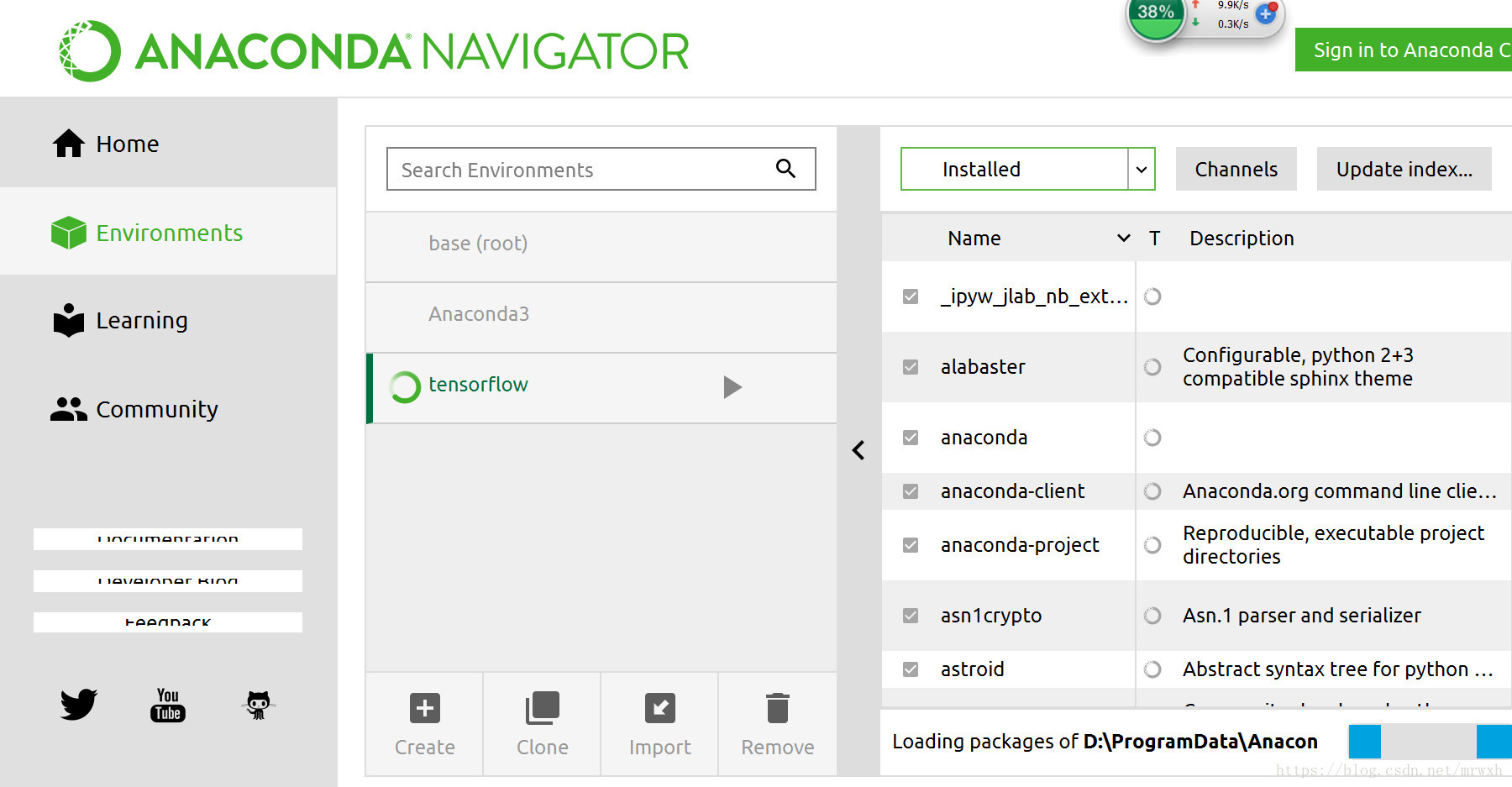Click the Home house icon
Viewport: 1512px width, 787px height.
point(69,144)
